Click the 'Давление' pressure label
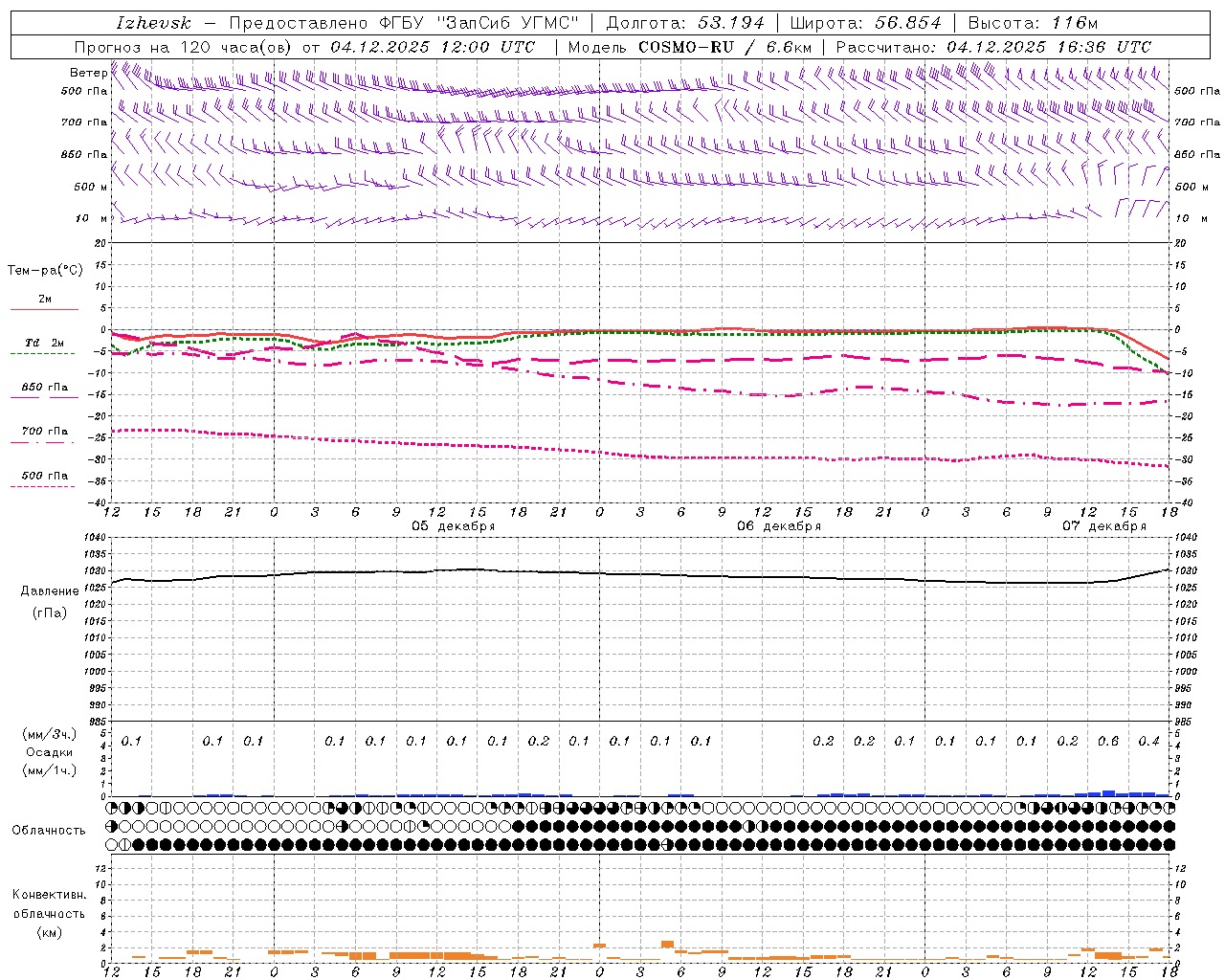The width and height of the screenshot is (1225, 980). pyautogui.click(x=50, y=591)
